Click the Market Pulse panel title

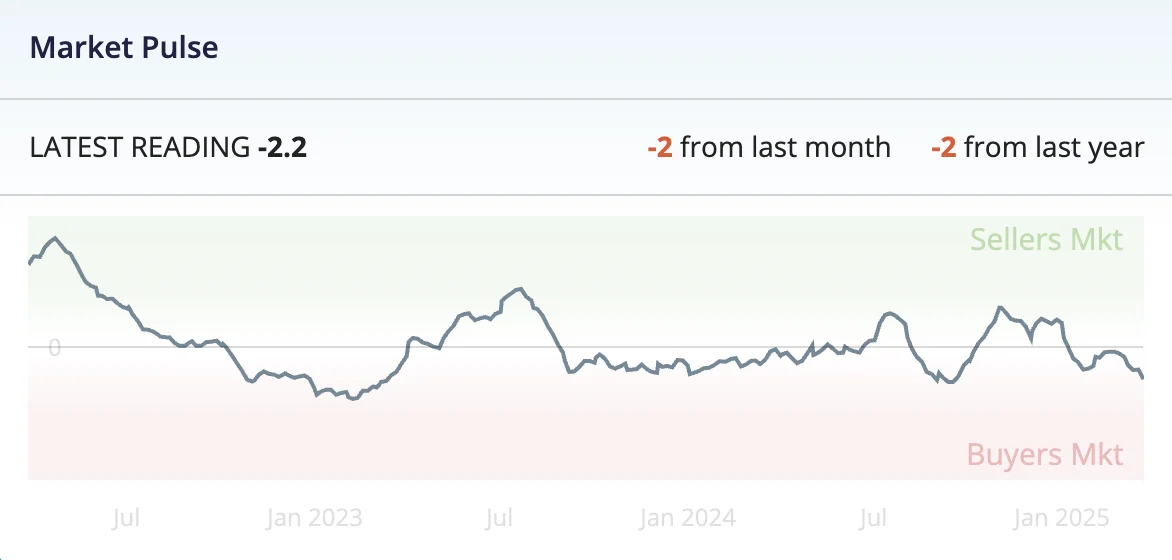(124, 47)
